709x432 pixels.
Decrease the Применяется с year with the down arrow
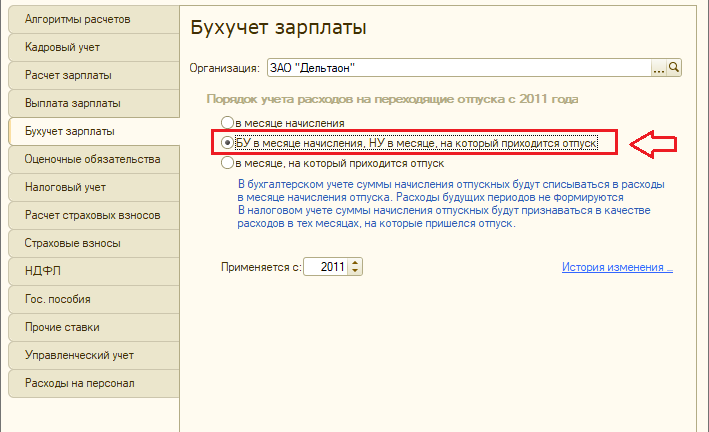(x=355, y=271)
